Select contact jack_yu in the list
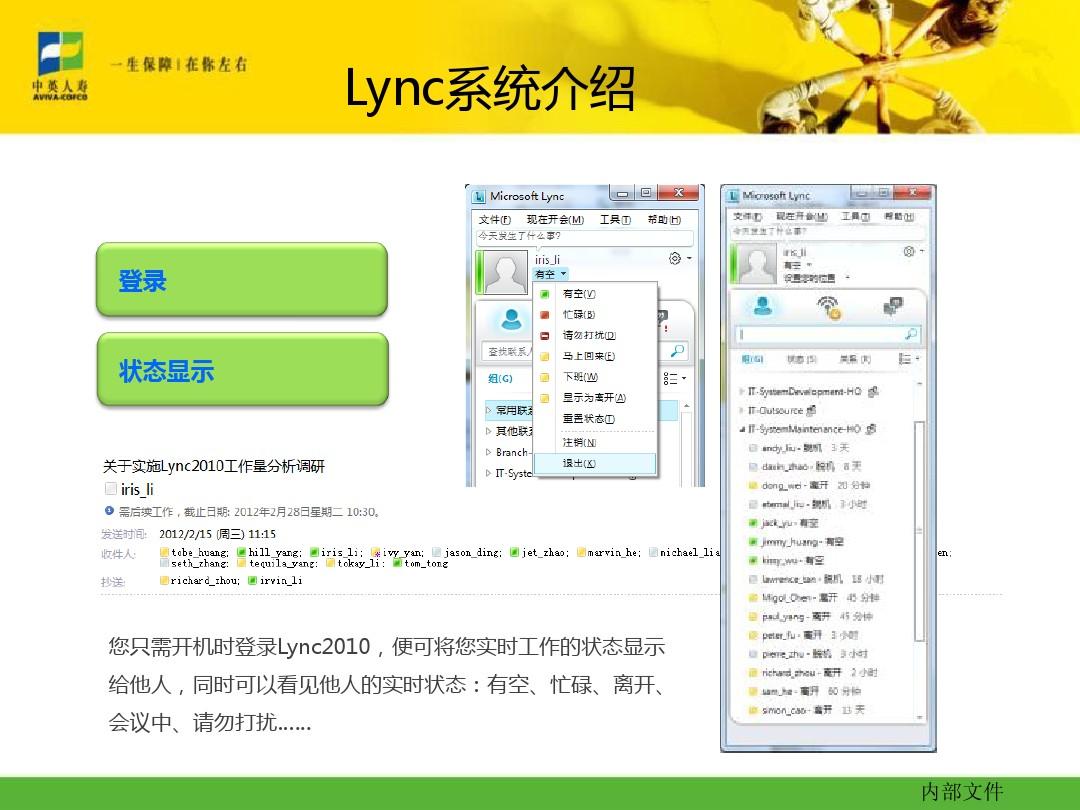This screenshot has height=810, width=1080. [x=783, y=523]
